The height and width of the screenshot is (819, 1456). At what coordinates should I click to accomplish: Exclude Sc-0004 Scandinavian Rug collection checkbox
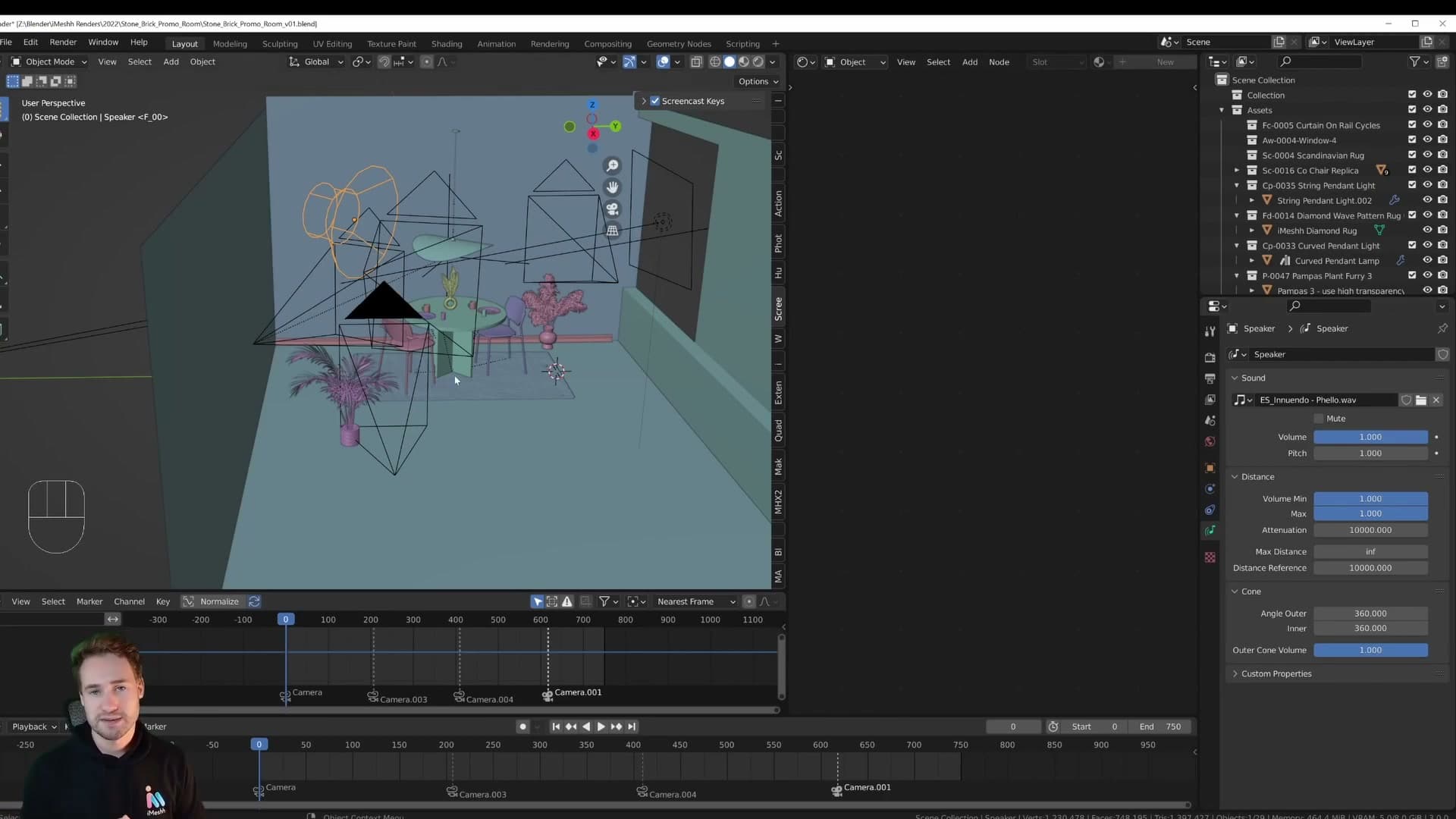[1412, 155]
